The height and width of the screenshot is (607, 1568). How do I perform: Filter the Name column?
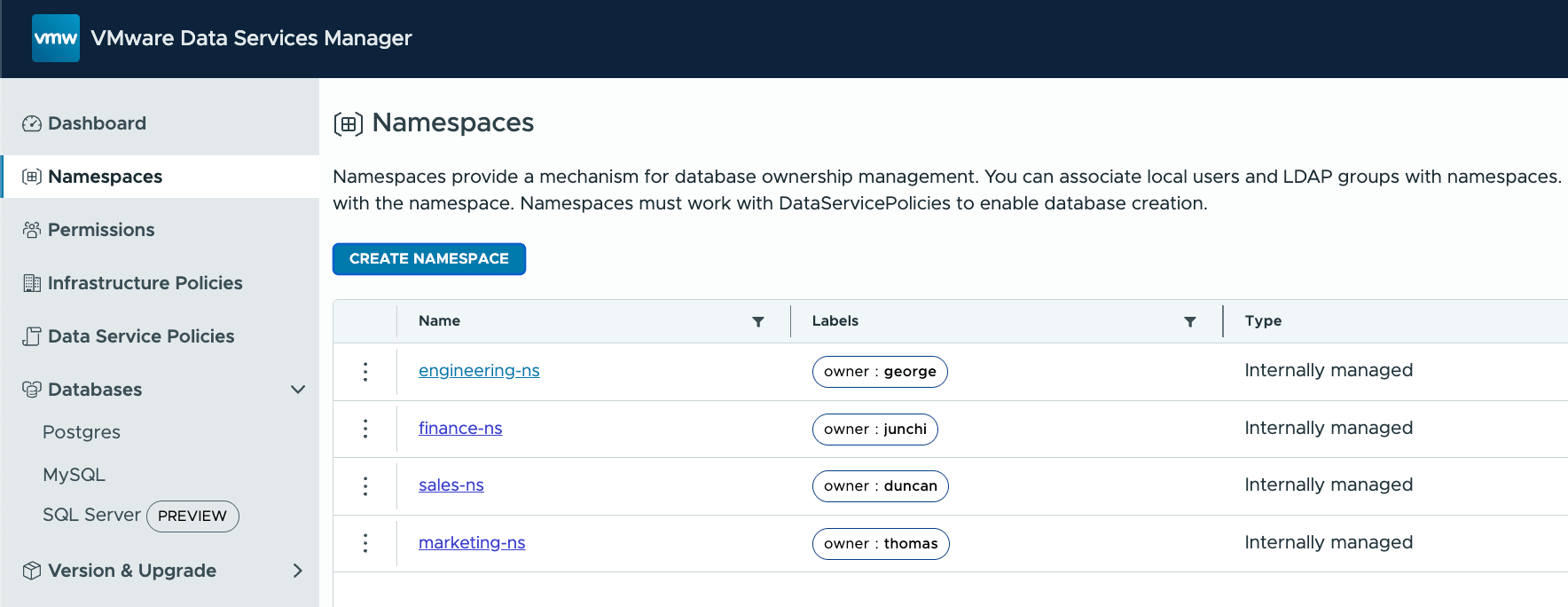pyautogui.click(x=758, y=321)
